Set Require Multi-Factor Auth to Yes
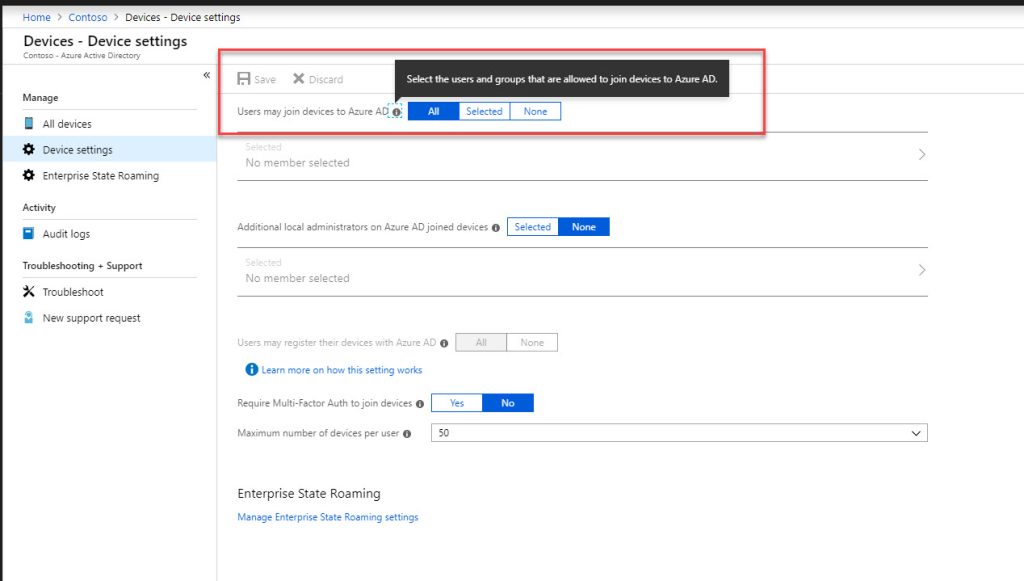The image size is (1024, 581). tap(456, 403)
